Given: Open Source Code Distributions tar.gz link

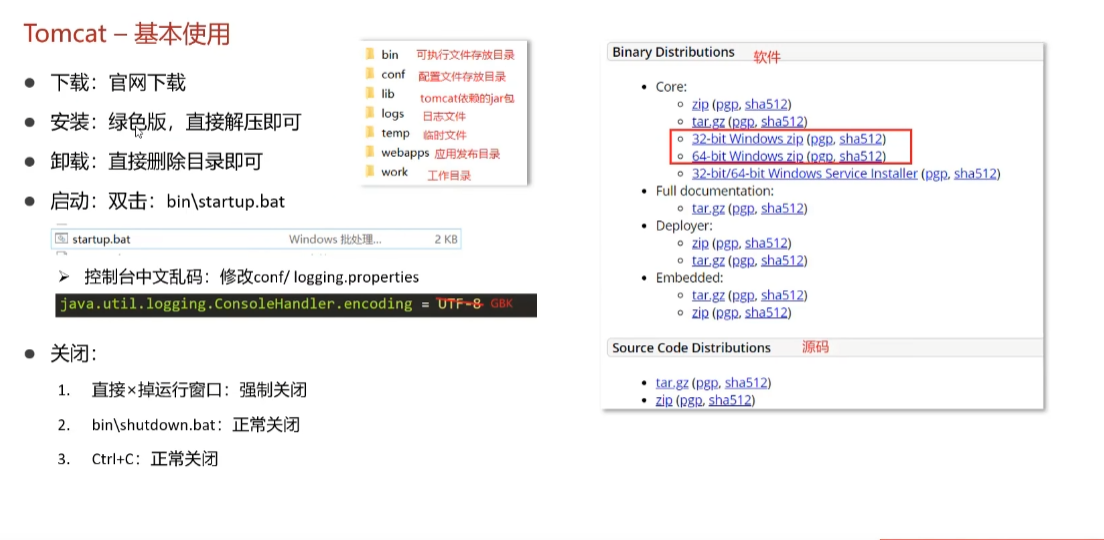Looking at the screenshot, I should click(x=672, y=383).
